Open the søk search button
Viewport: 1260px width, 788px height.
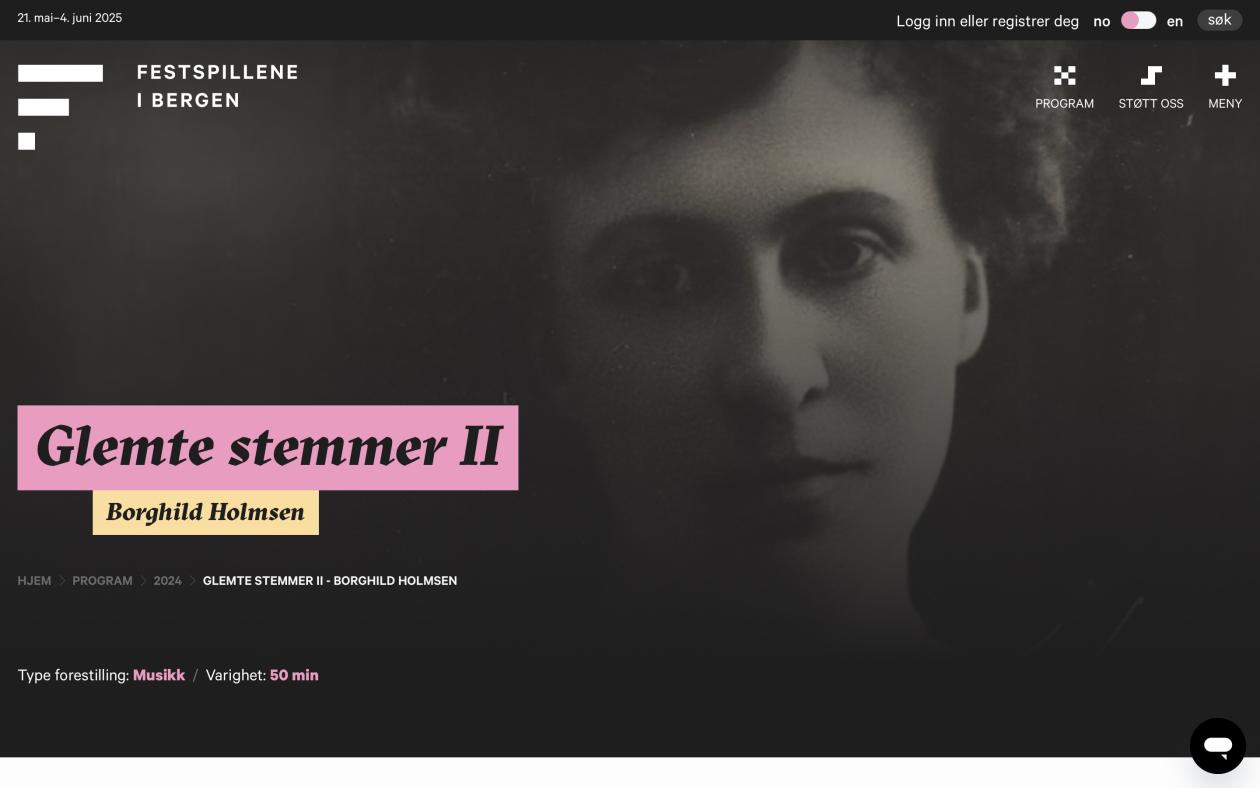(x=1219, y=20)
